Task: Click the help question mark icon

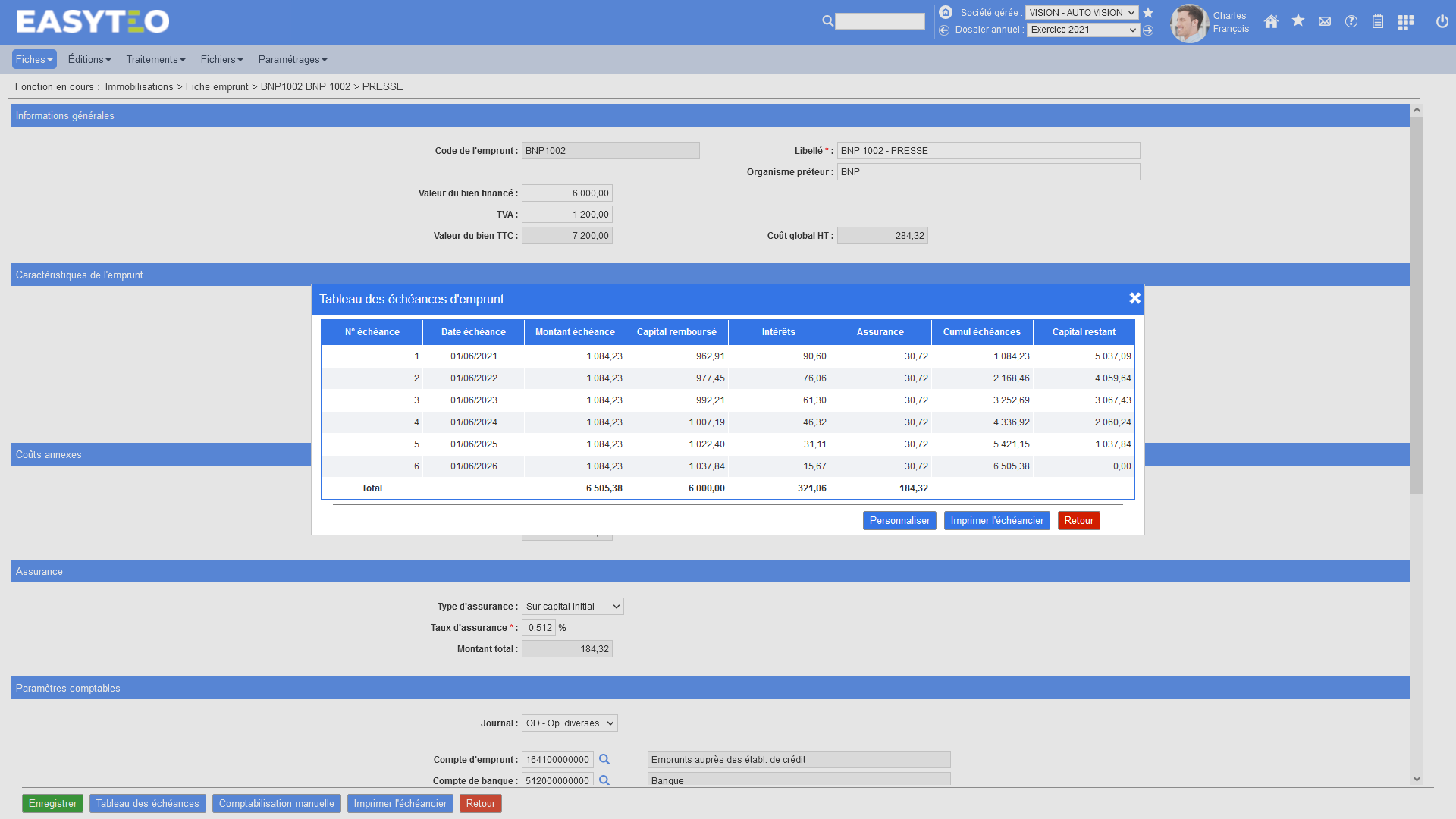Action: 1351,22
